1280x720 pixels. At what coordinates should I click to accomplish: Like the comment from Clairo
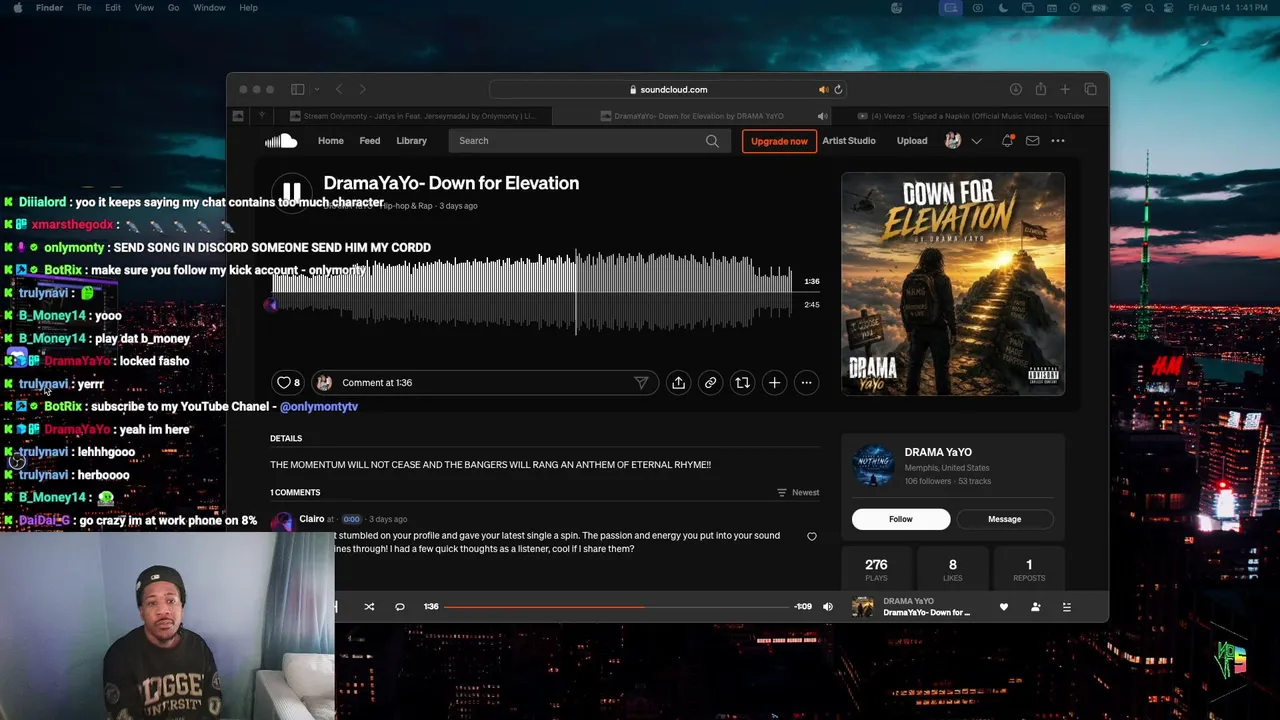point(812,536)
